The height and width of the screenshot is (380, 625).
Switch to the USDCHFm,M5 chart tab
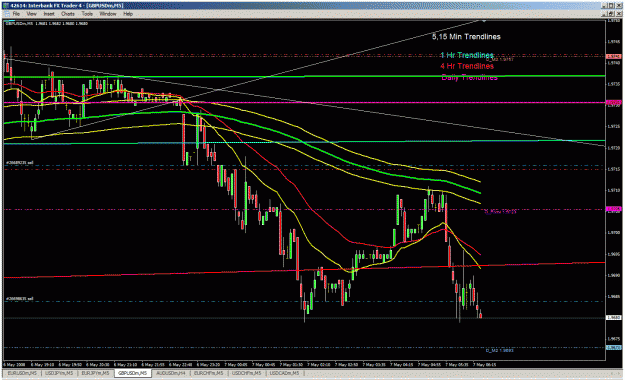pos(246,373)
